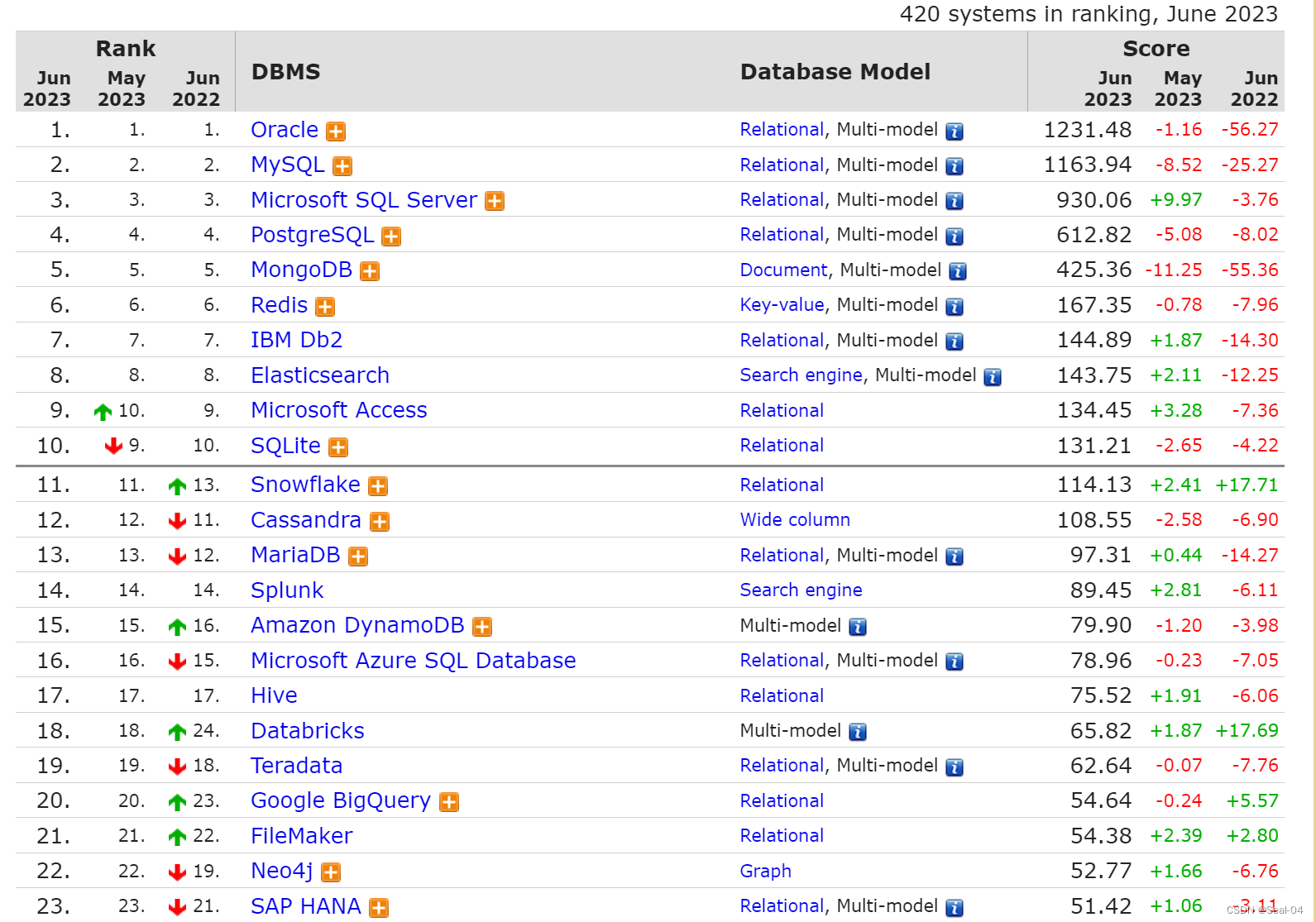
Task: Click the plus icon next to SQLite
Action: click(x=338, y=447)
